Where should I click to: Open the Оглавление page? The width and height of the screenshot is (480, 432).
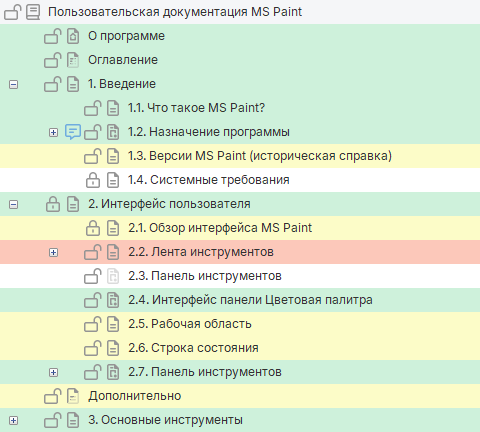(x=123, y=60)
